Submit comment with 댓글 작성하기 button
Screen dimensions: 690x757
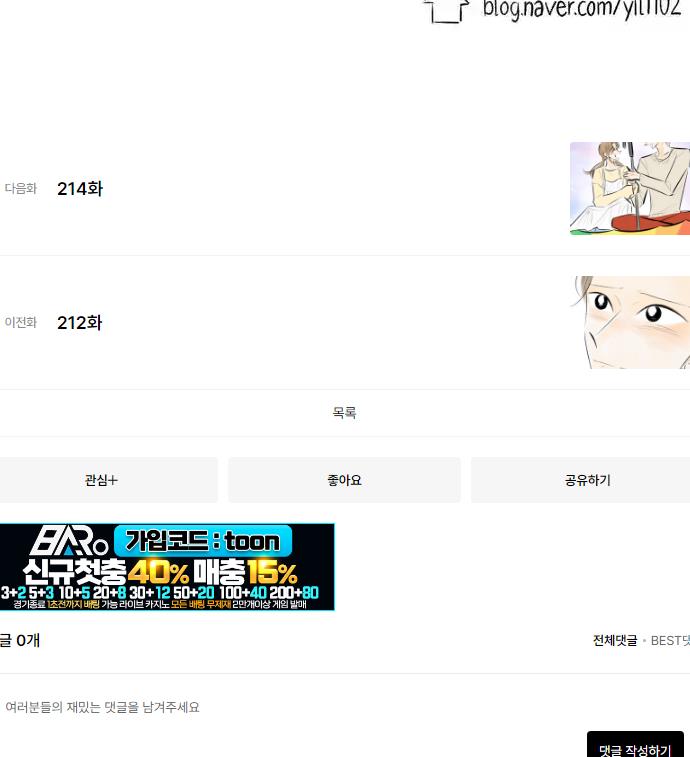pyautogui.click(x=635, y=746)
